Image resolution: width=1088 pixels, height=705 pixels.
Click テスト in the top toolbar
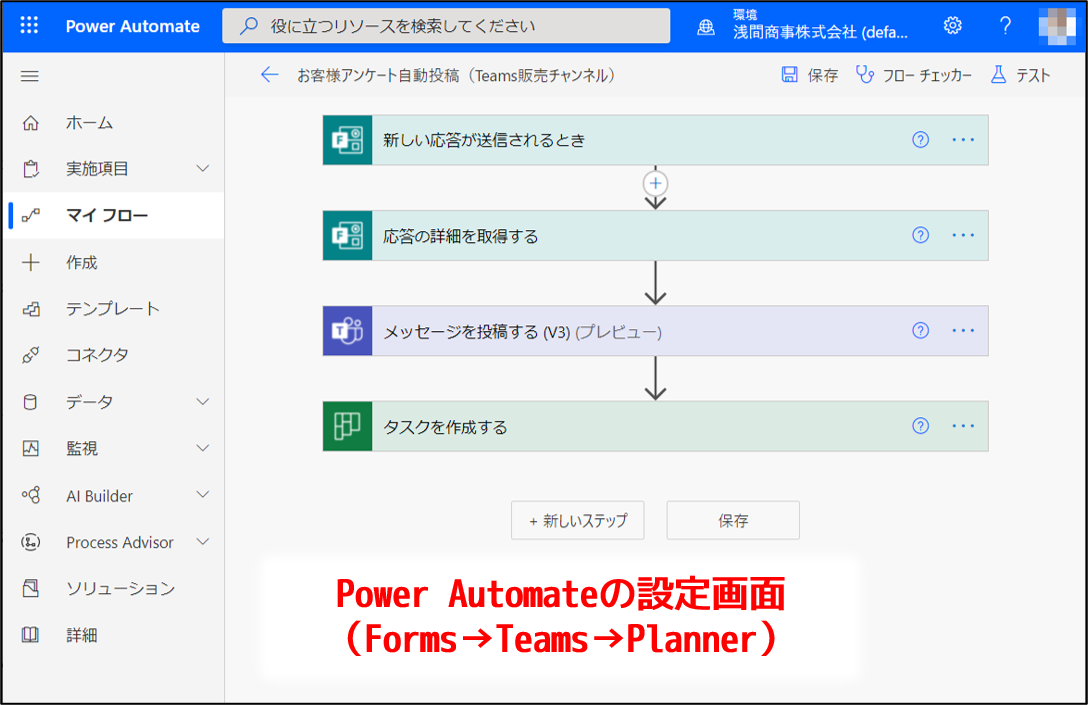click(1021, 75)
